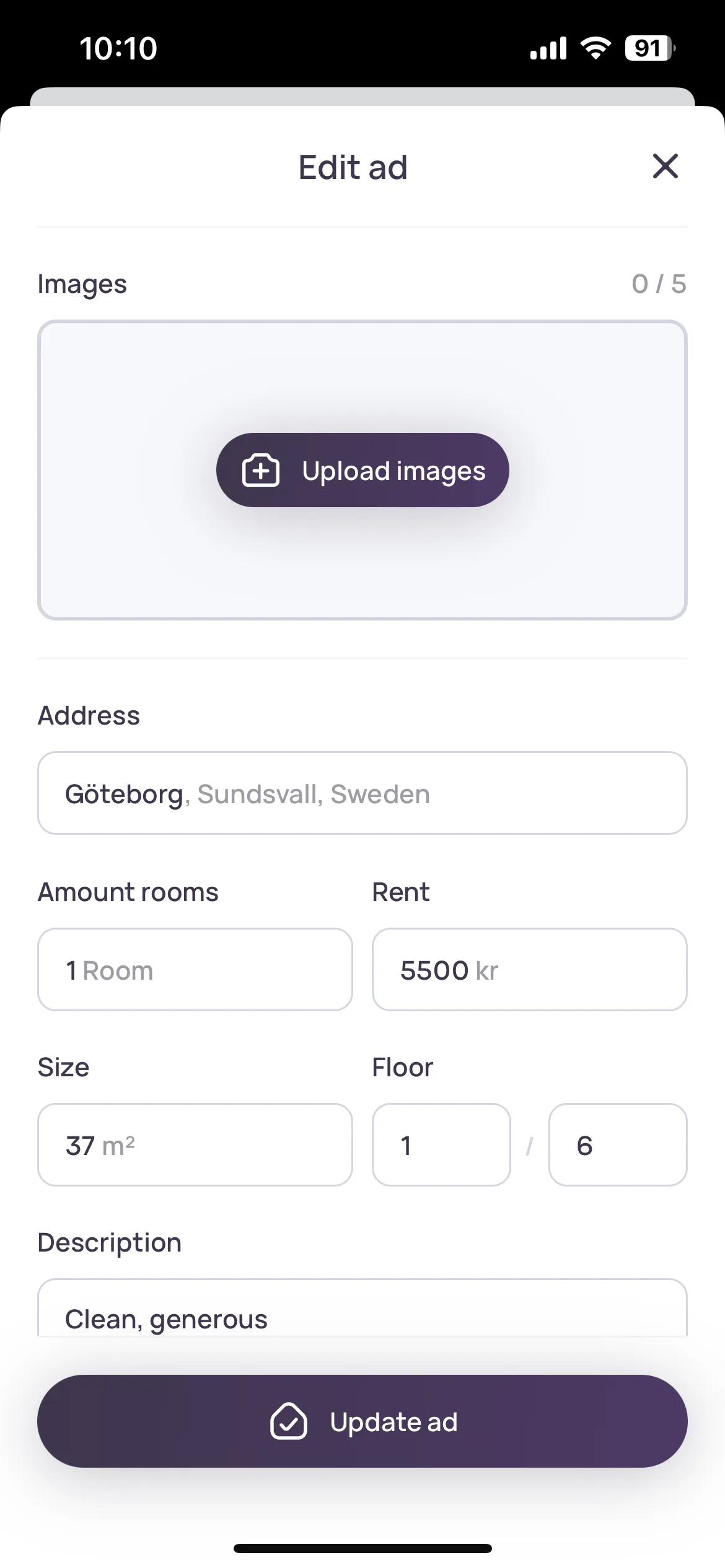Tap the 10:10 clock in status bar

(118, 48)
